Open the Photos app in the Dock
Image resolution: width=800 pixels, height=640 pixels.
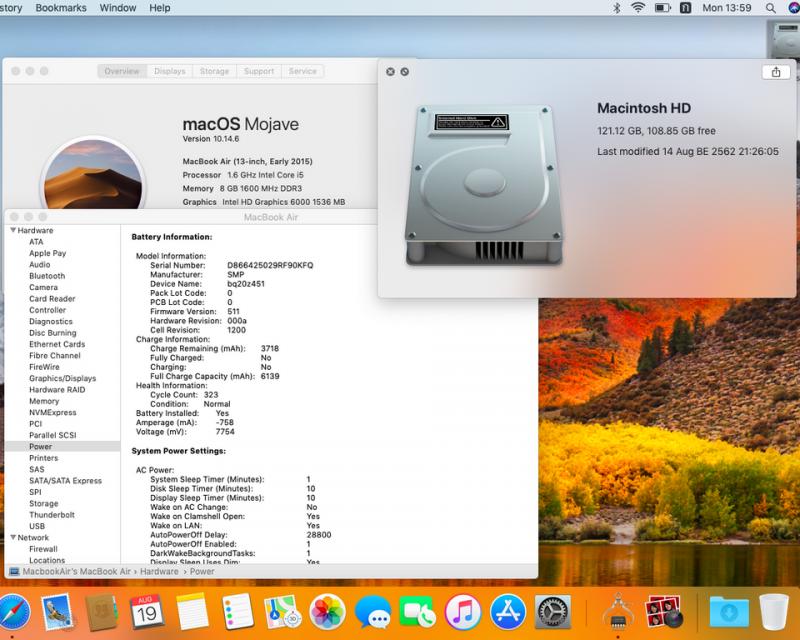click(x=328, y=611)
